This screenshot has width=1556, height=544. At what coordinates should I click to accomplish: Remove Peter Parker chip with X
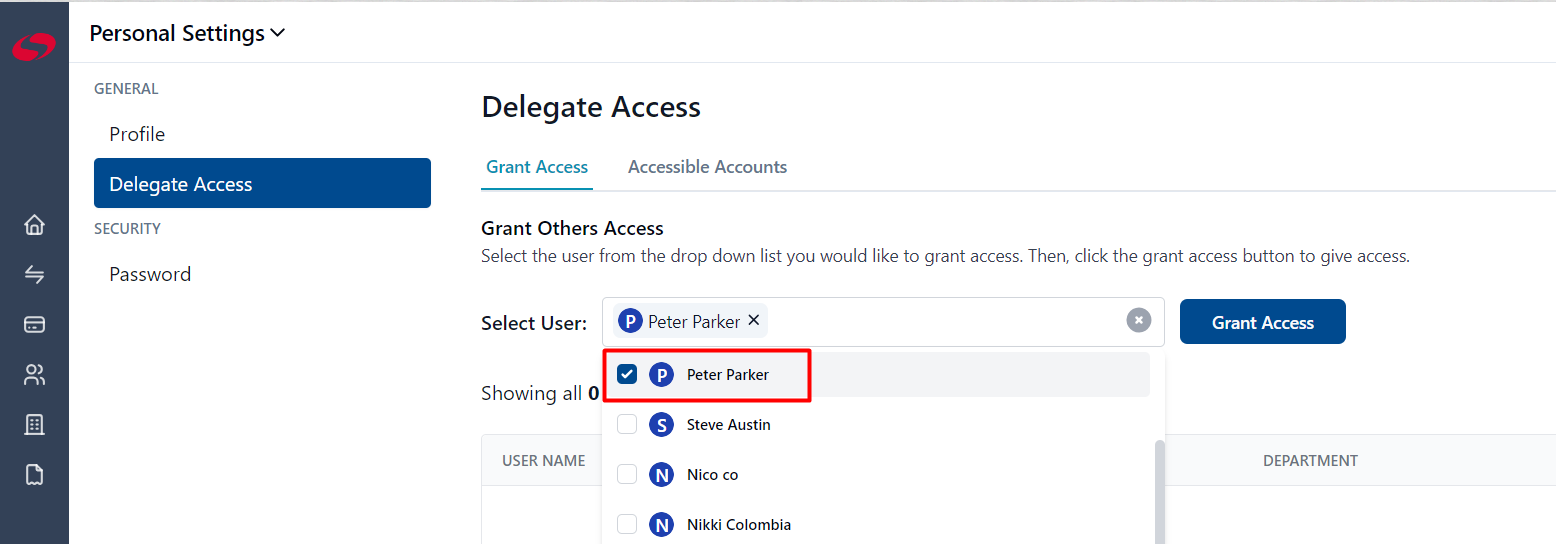pyautogui.click(x=754, y=320)
